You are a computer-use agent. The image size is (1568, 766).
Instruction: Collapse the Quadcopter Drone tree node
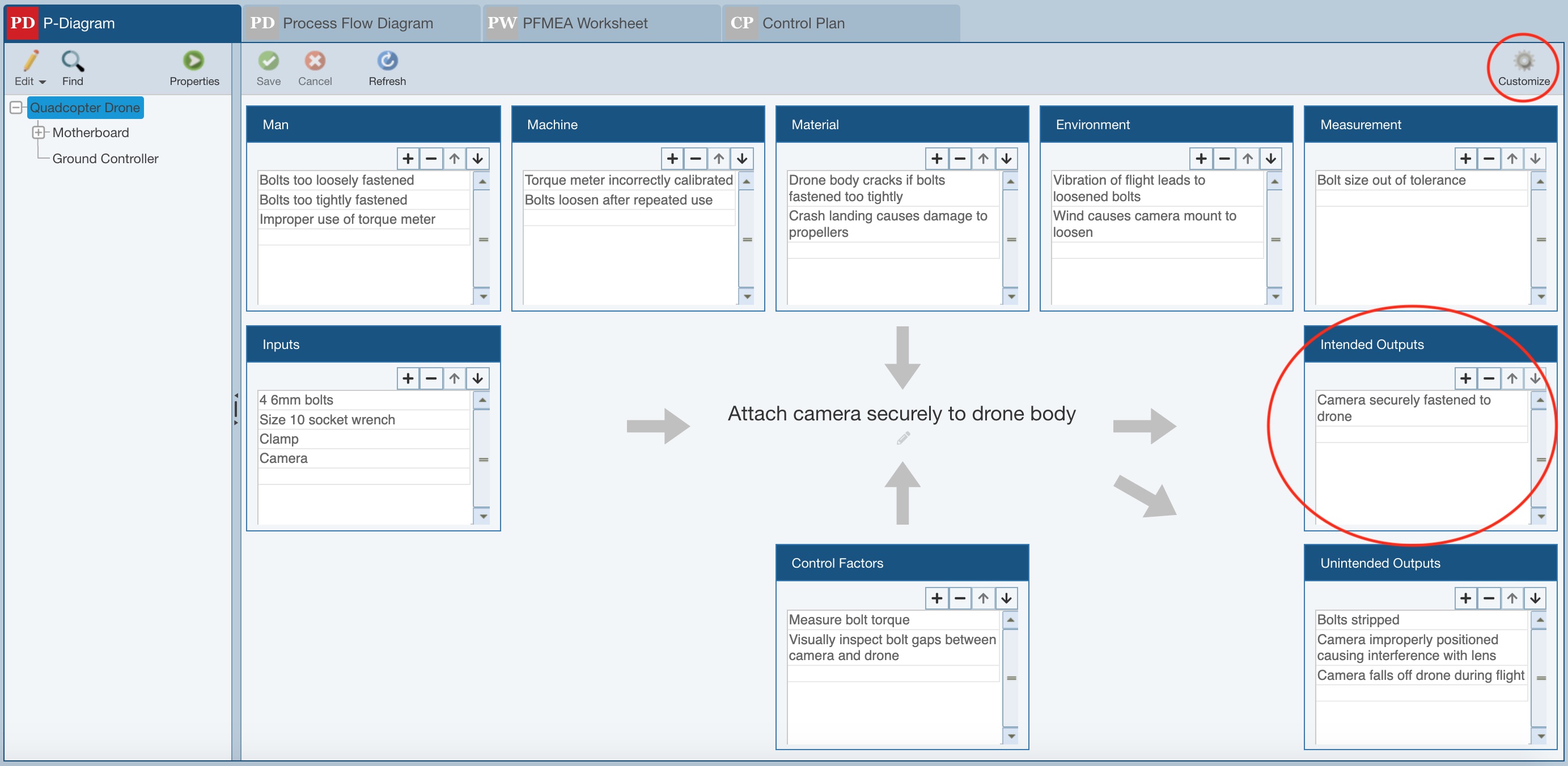[16, 108]
